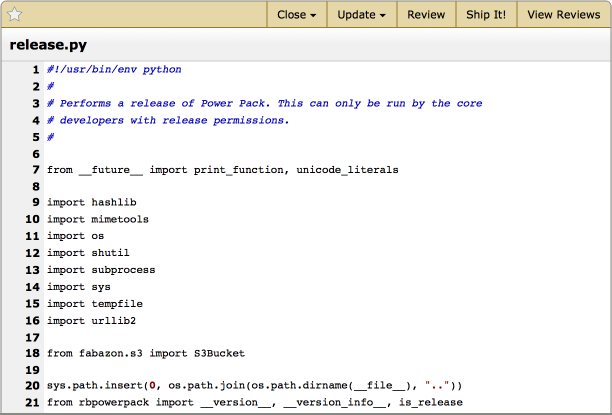Viewport: 612px width, 415px height.
Task: Star this review request
Action: tap(14, 14)
